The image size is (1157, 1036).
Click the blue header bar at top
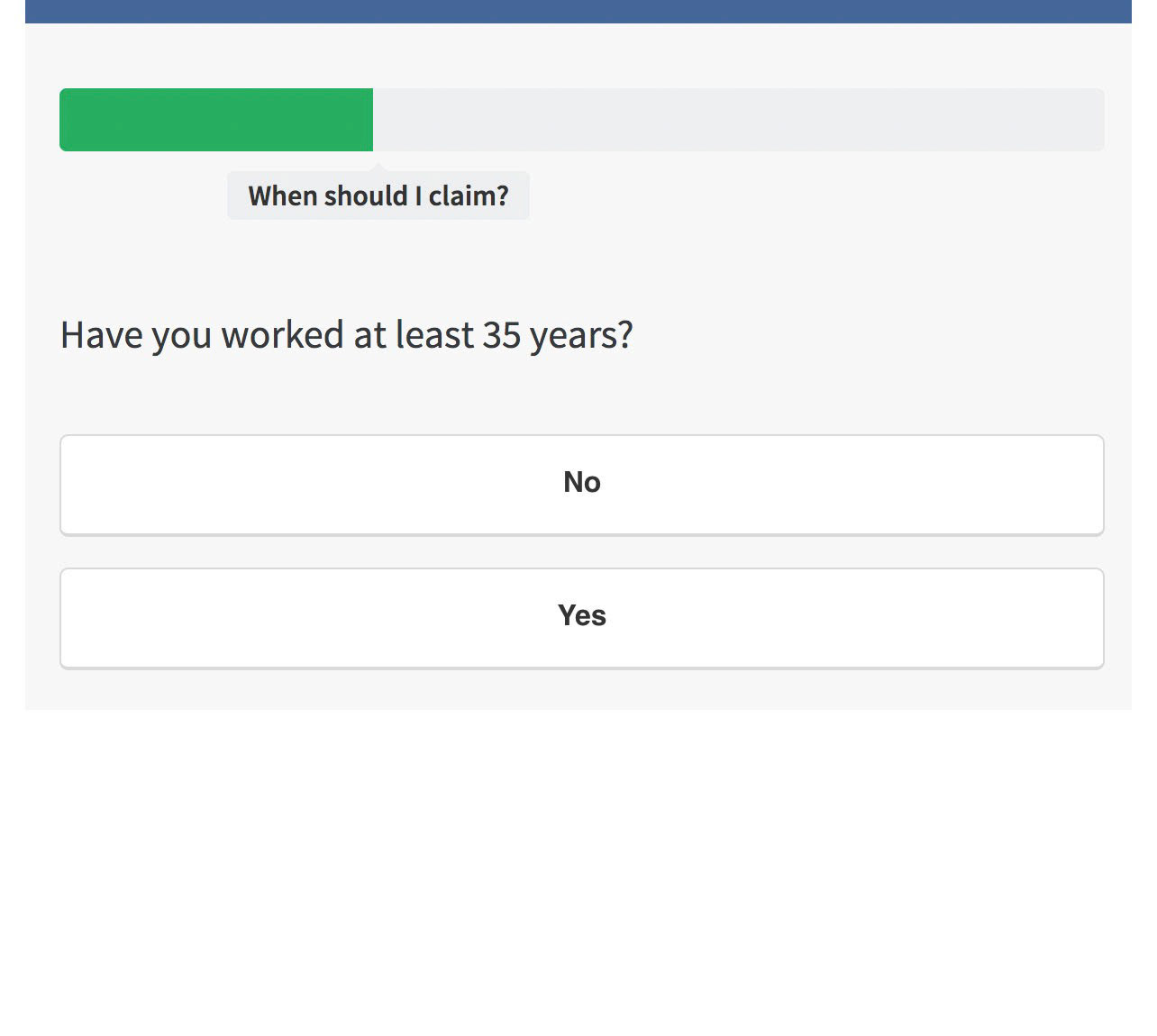coord(578,11)
